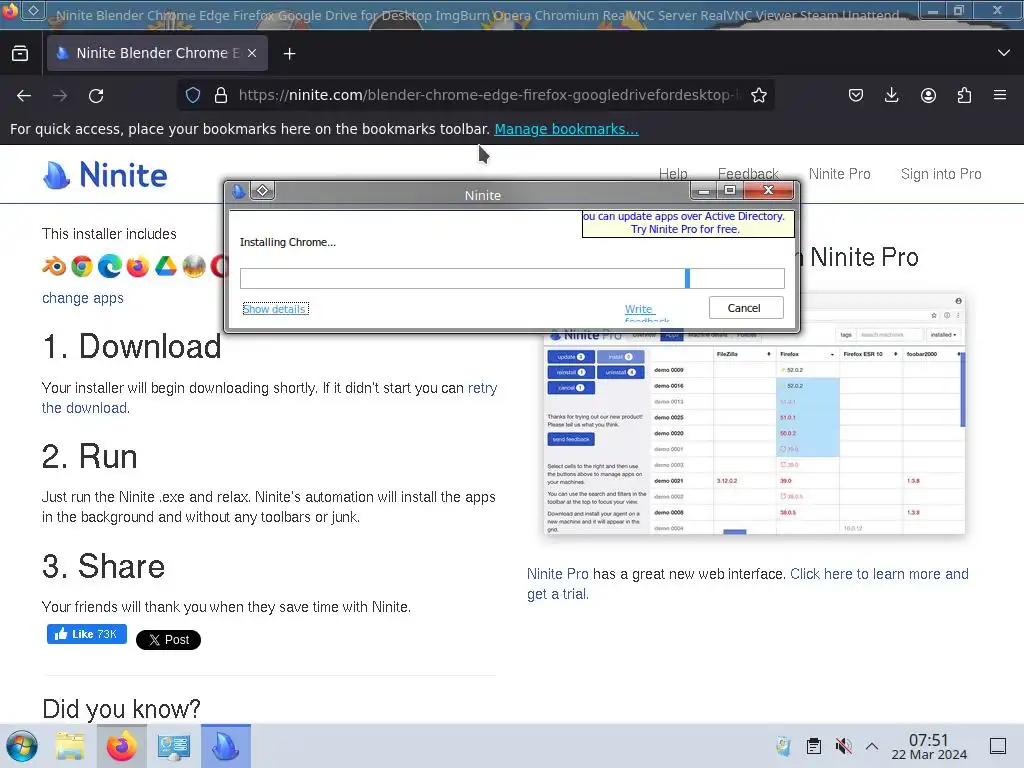Open the Pocket save icon
The image size is (1024, 768).
coord(856,95)
